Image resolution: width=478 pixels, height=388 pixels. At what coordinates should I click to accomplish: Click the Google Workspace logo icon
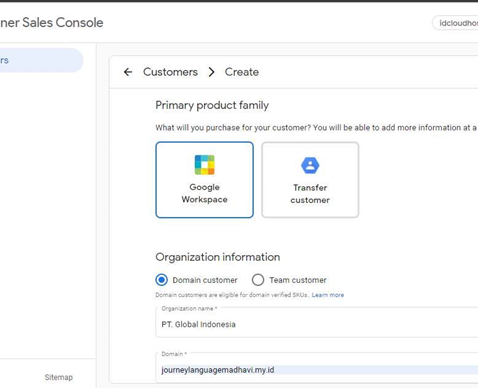pyautogui.click(x=205, y=165)
